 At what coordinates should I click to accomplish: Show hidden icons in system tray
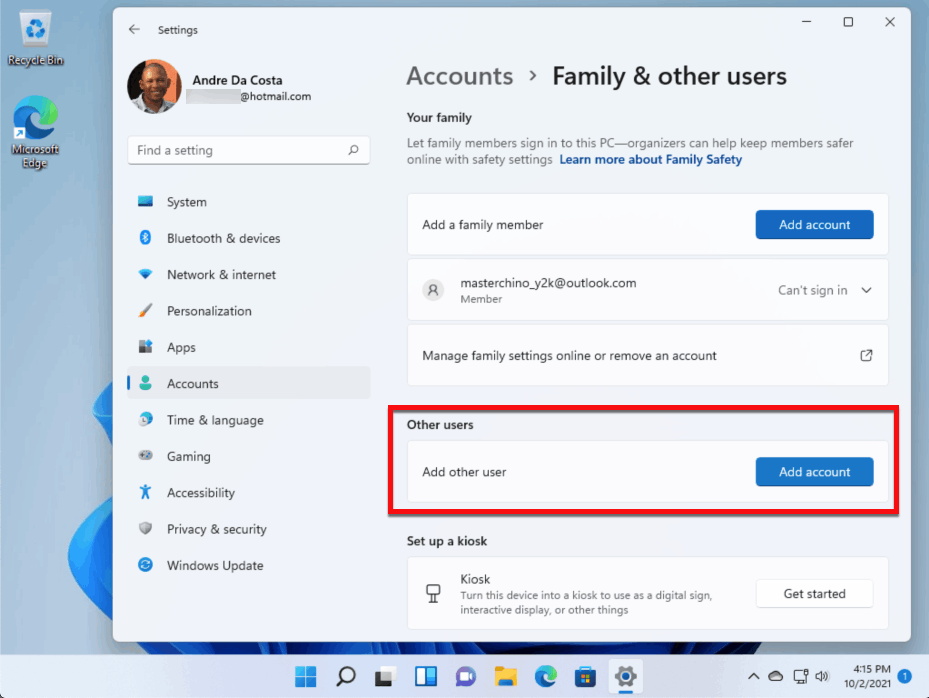pos(753,677)
